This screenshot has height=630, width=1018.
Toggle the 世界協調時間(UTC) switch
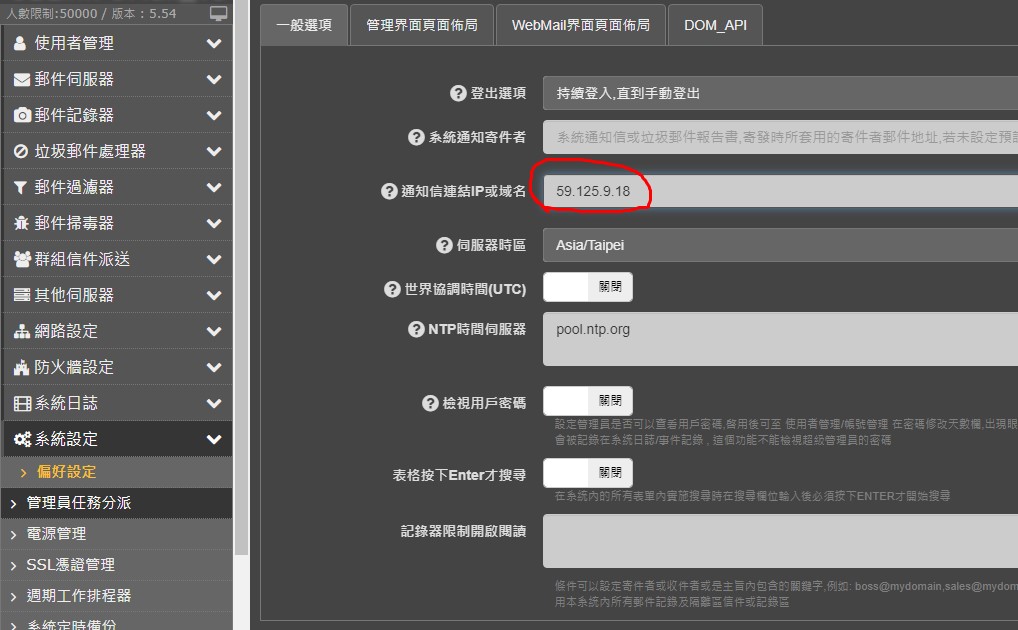point(587,287)
